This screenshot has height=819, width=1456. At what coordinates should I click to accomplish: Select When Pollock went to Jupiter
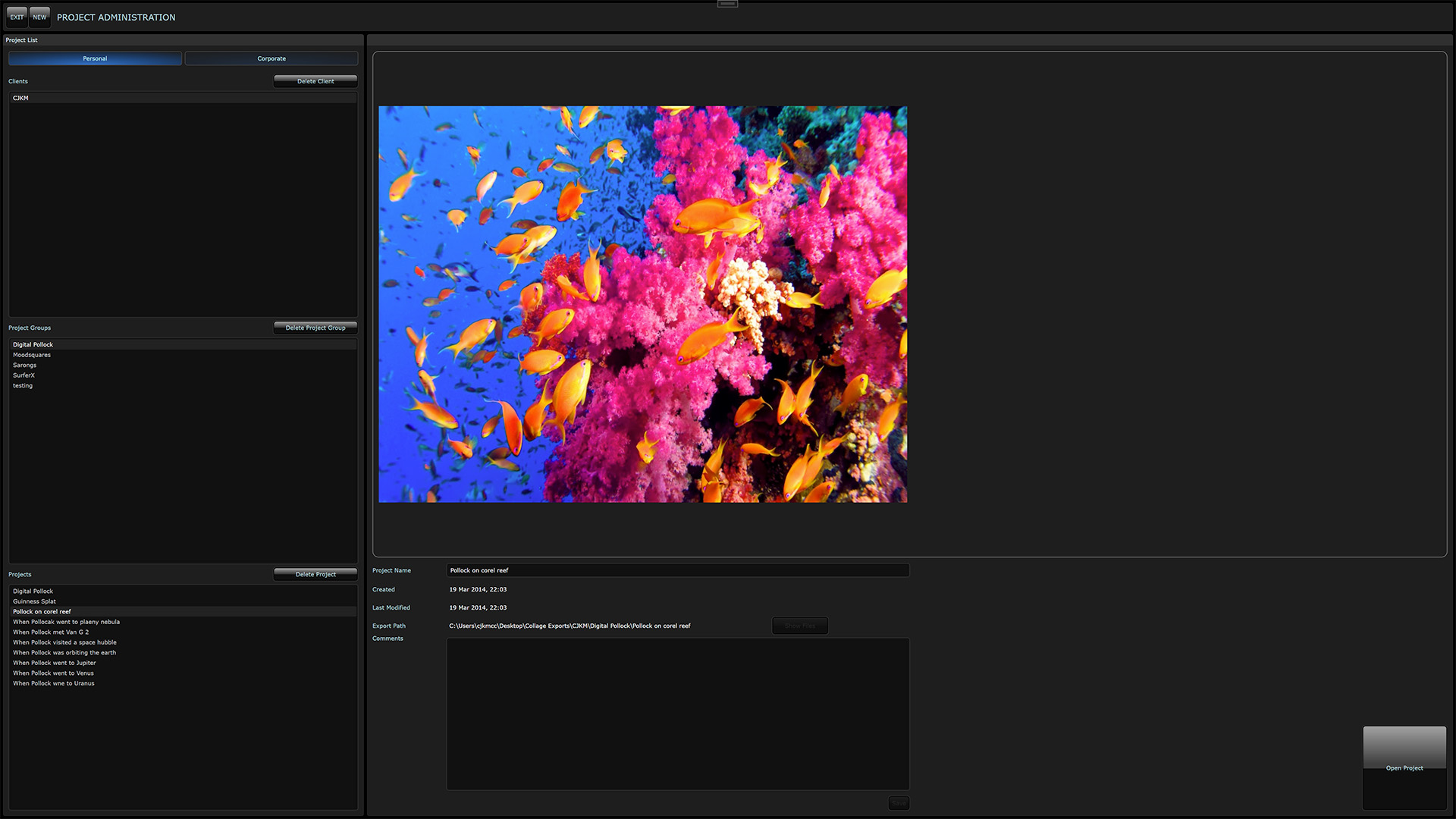coord(183,663)
